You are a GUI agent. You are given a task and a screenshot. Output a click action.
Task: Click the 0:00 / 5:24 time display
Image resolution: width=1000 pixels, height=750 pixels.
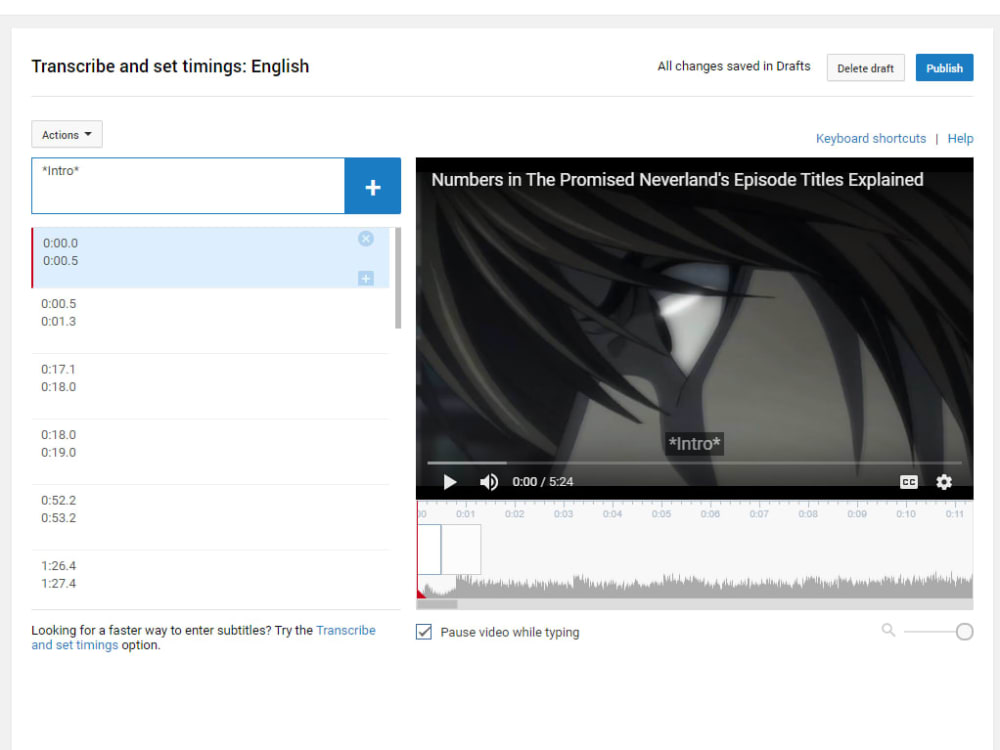543,482
